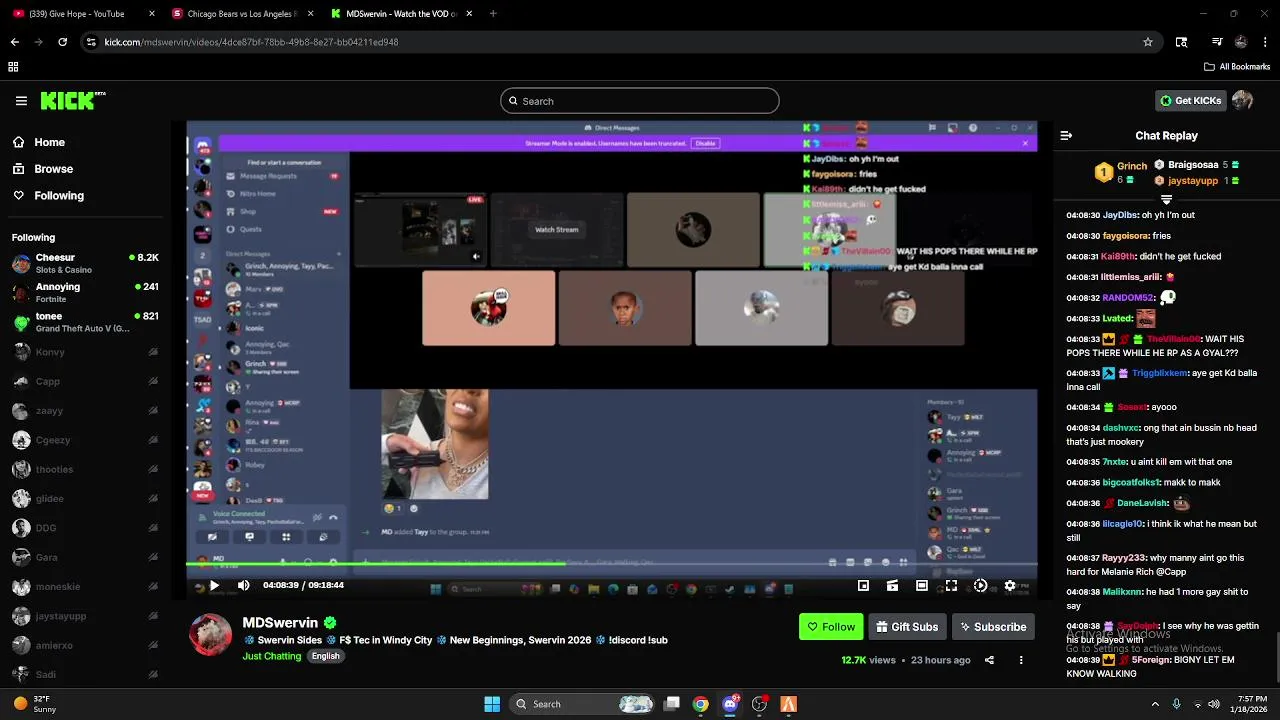Screen dimensions: 1280x720
Task: Switch to the Give Hope YouTube tab
Action: 83,14
